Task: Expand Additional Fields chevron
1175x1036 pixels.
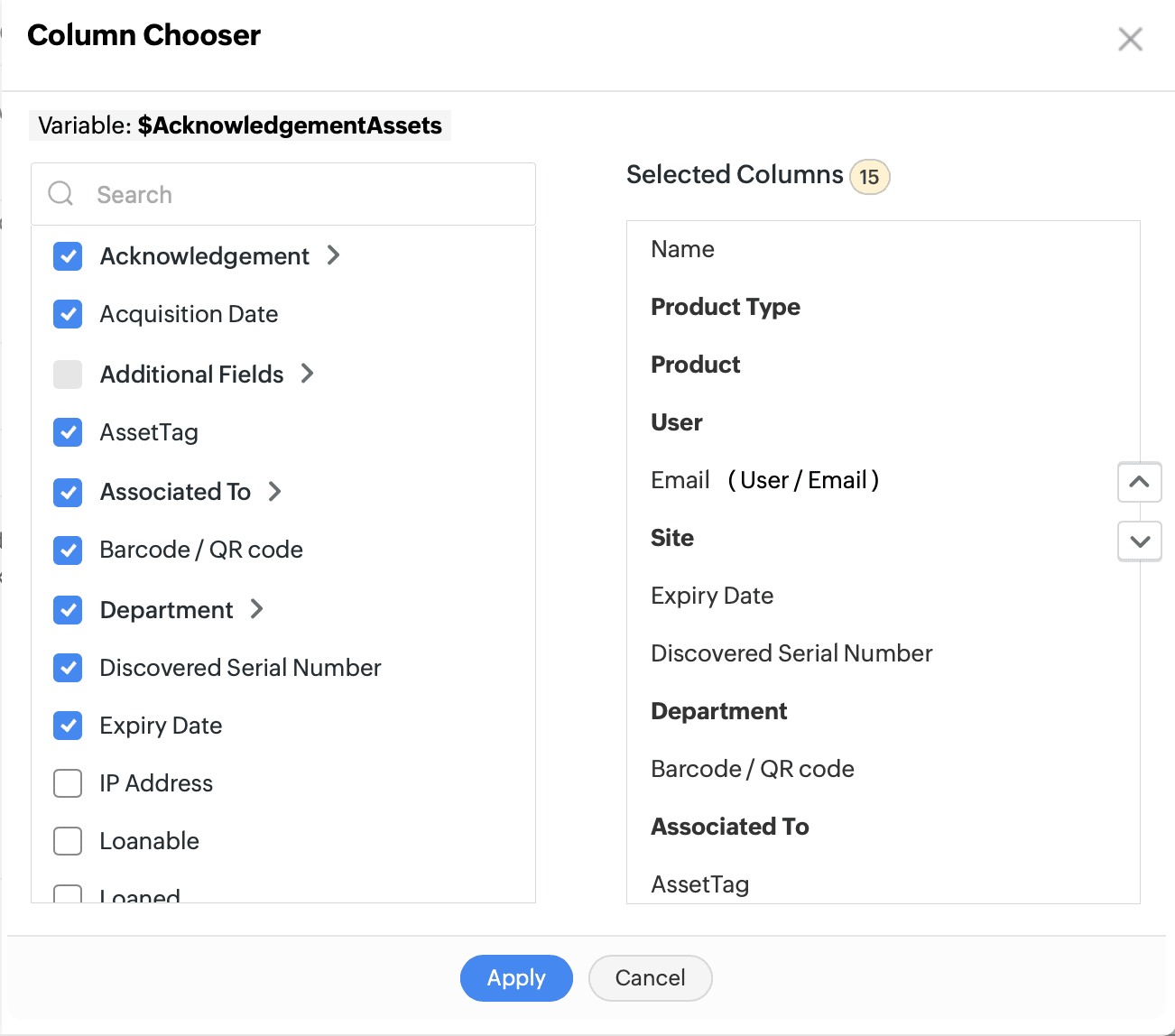Action: [x=308, y=373]
